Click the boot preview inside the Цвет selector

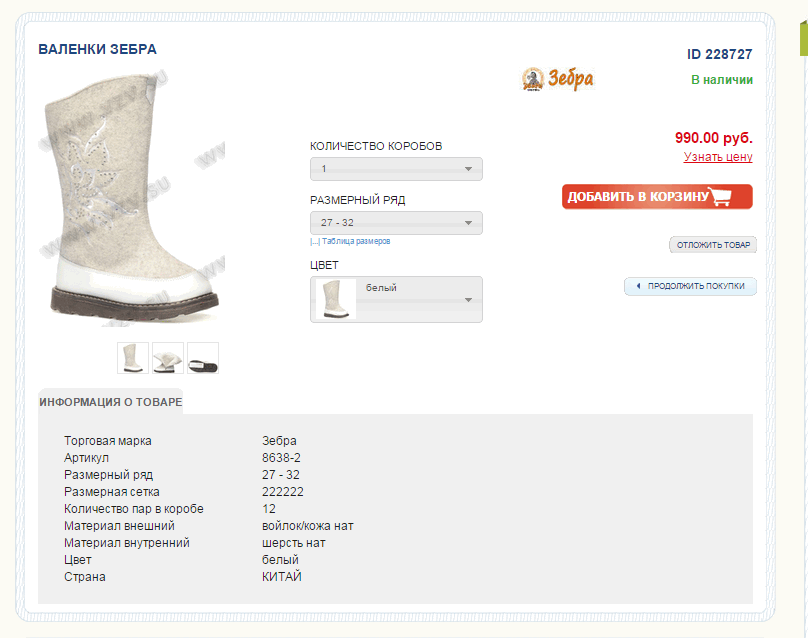336,300
